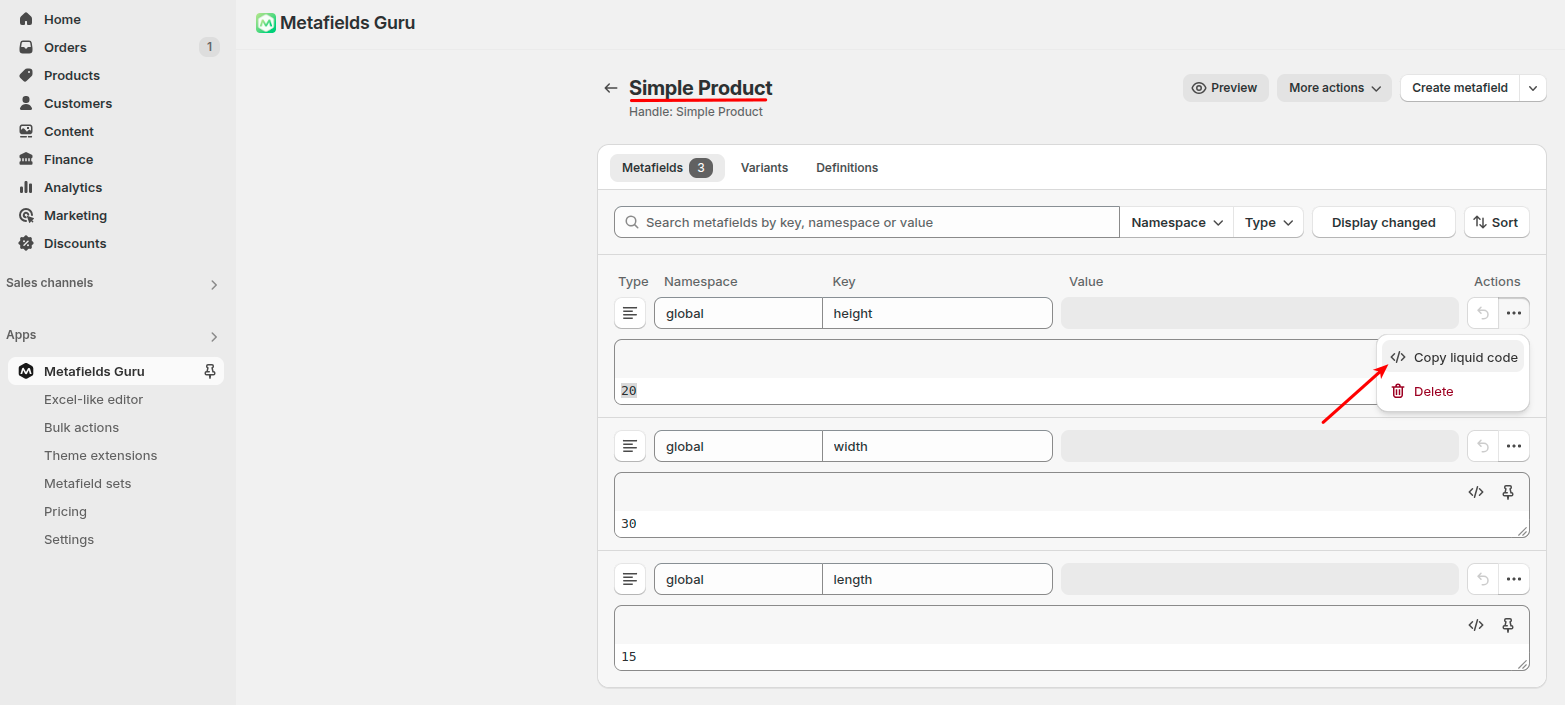Click the namespace field of height row
The image size is (1565, 705).
tap(738, 313)
